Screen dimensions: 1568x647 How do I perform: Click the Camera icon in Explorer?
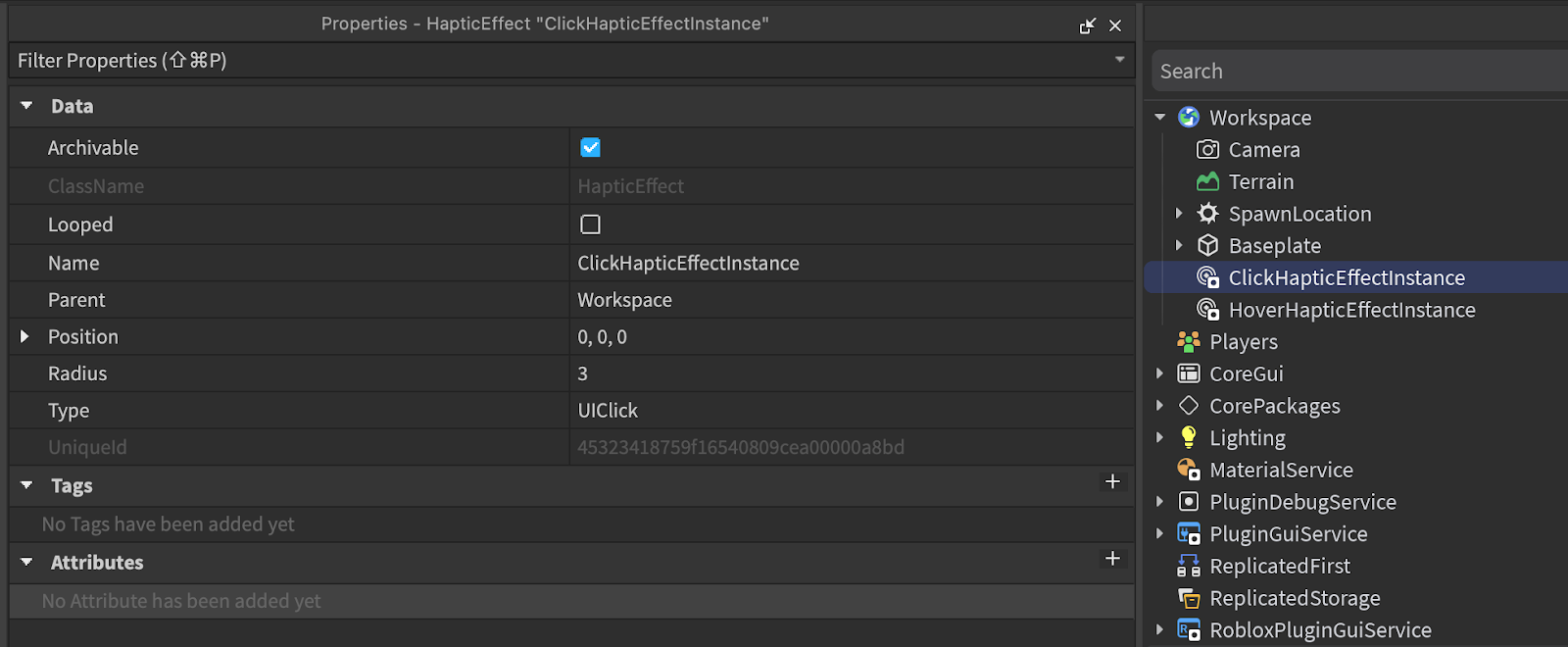pyautogui.click(x=1208, y=150)
